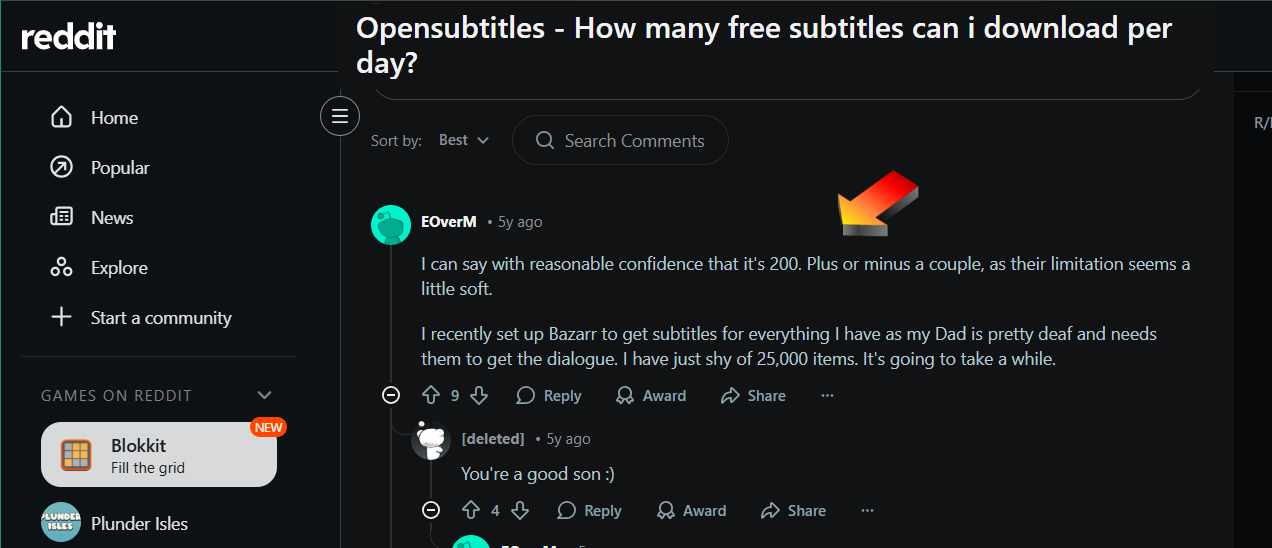Open EOverM user avatar
This screenshot has height=548, width=1272.
pos(391,224)
